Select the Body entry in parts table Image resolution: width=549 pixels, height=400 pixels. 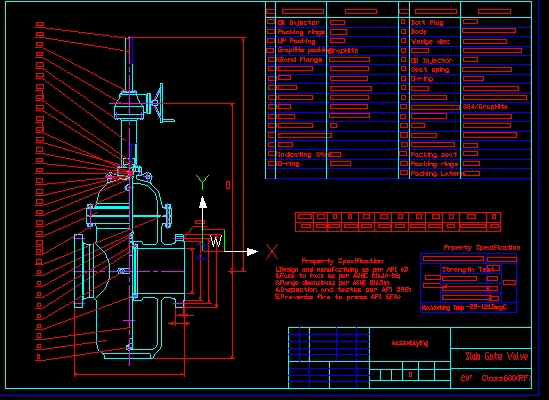click(x=419, y=32)
